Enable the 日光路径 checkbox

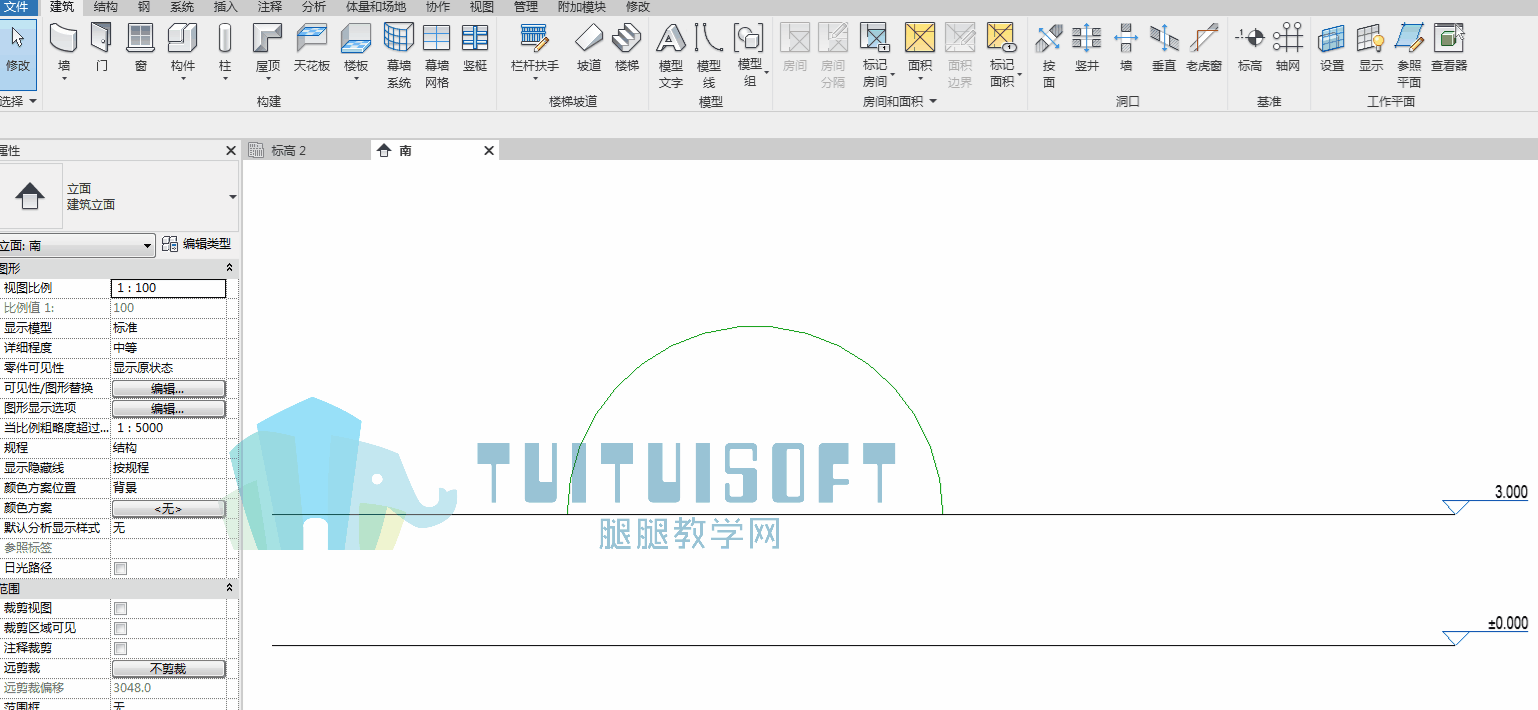[x=120, y=568]
